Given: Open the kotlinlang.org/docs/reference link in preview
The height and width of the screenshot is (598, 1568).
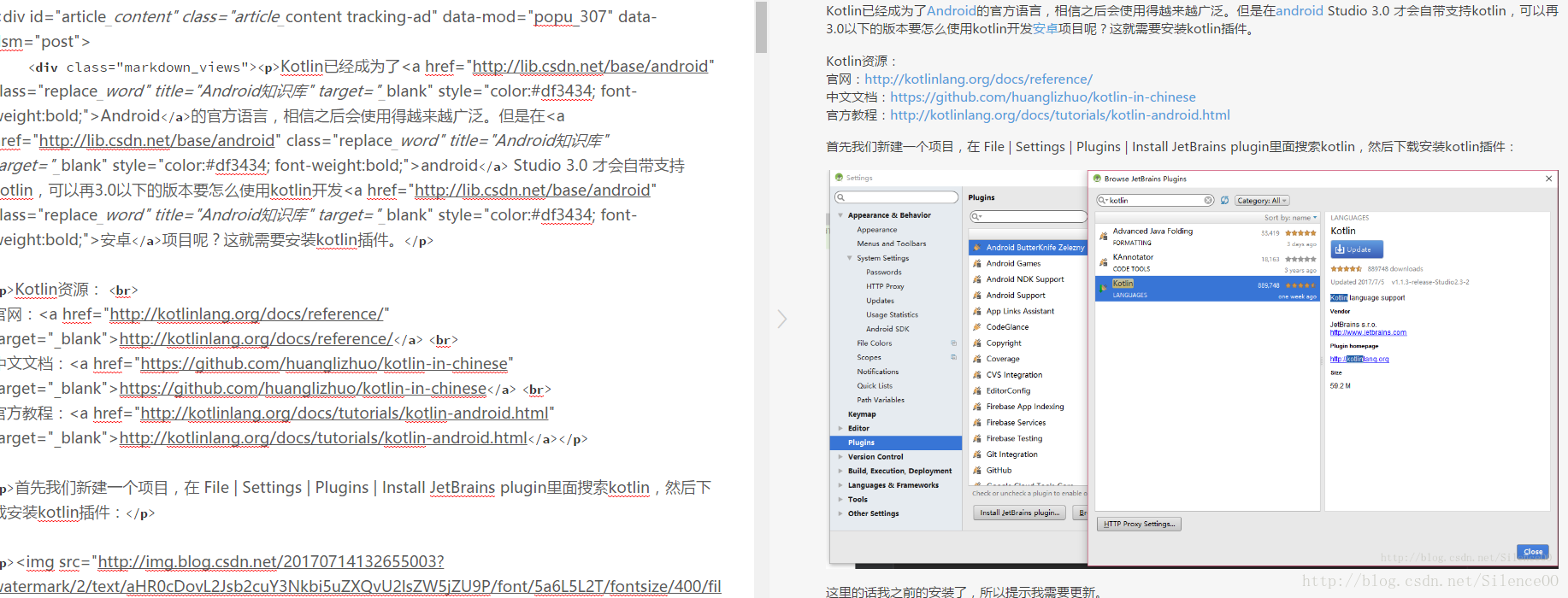Looking at the screenshot, I should [x=978, y=79].
